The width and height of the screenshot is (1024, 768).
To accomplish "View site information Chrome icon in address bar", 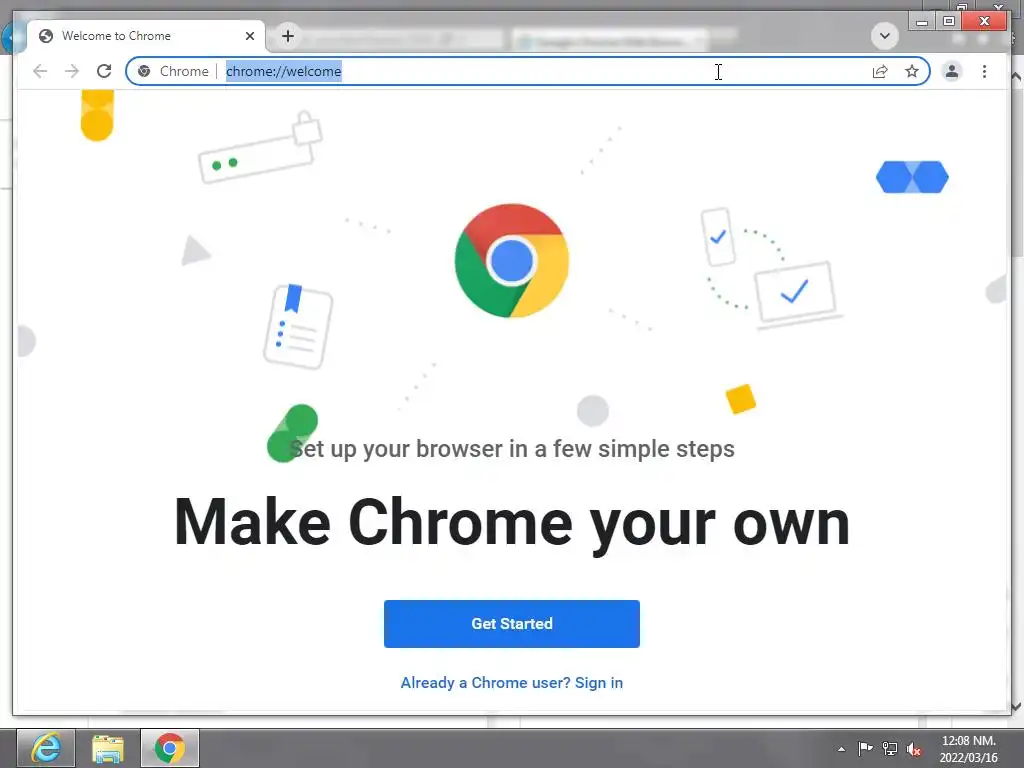I will pyautogui.click(x=144, y=71).
